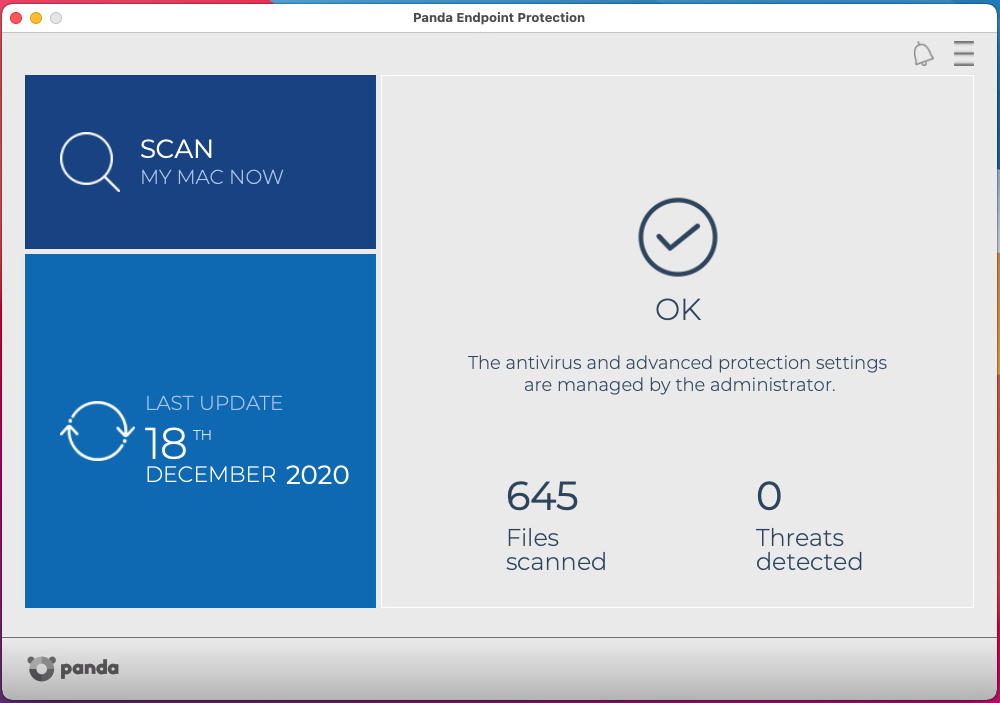The image size is (1000, 703).
Task: Click the "Threats detected" label
Action: [809, 550]
